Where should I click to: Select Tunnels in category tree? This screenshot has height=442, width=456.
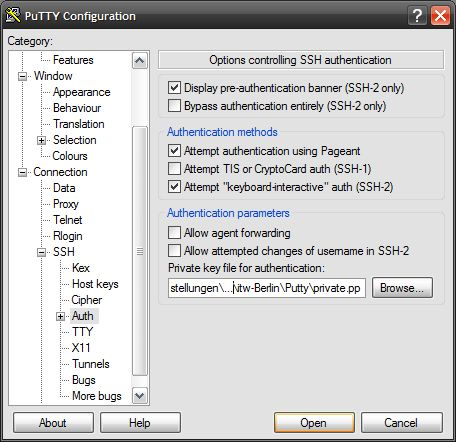click(91, 364)
